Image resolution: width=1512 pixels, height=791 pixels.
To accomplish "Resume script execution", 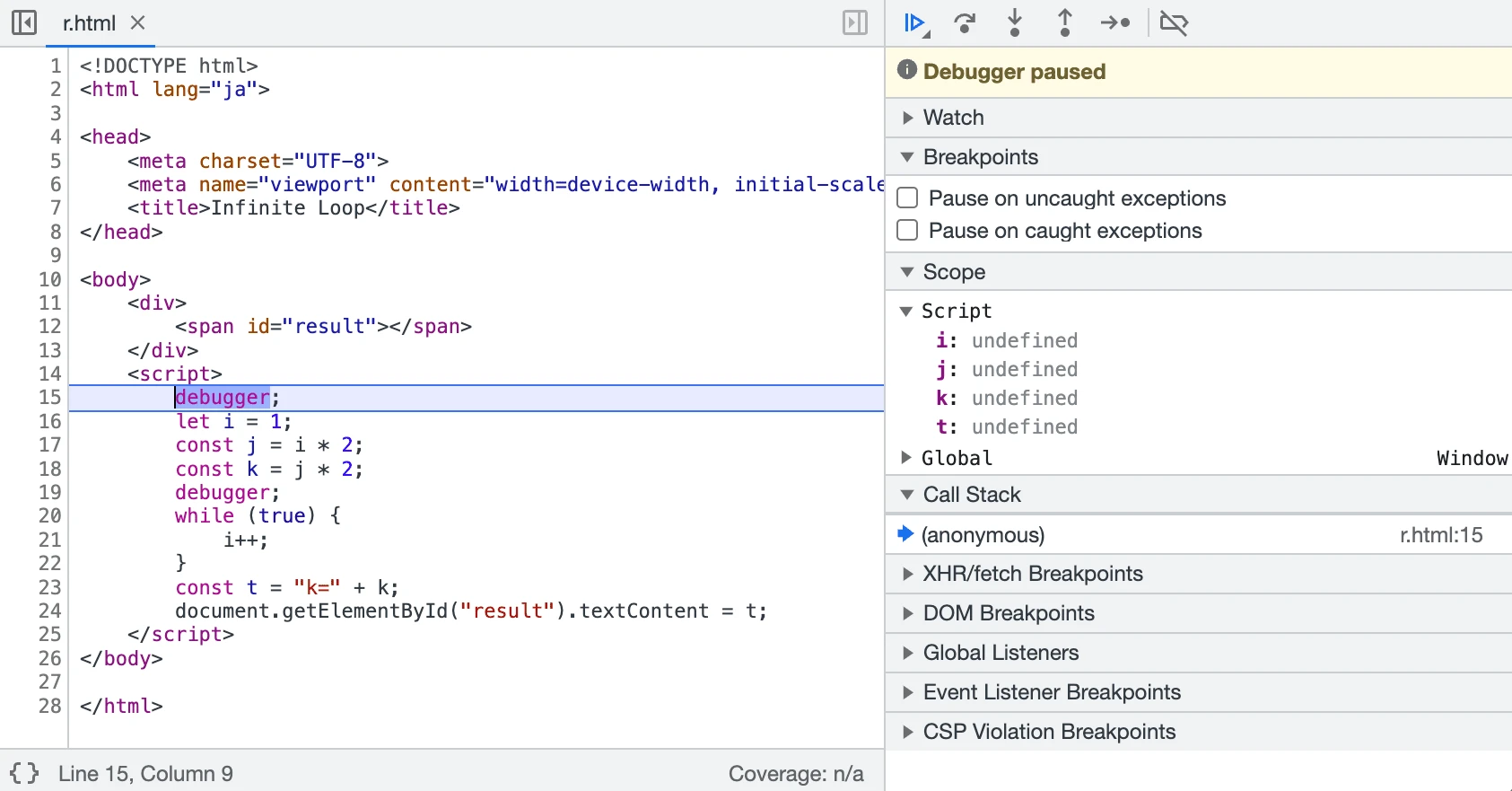I will click(x=915, y=23).
